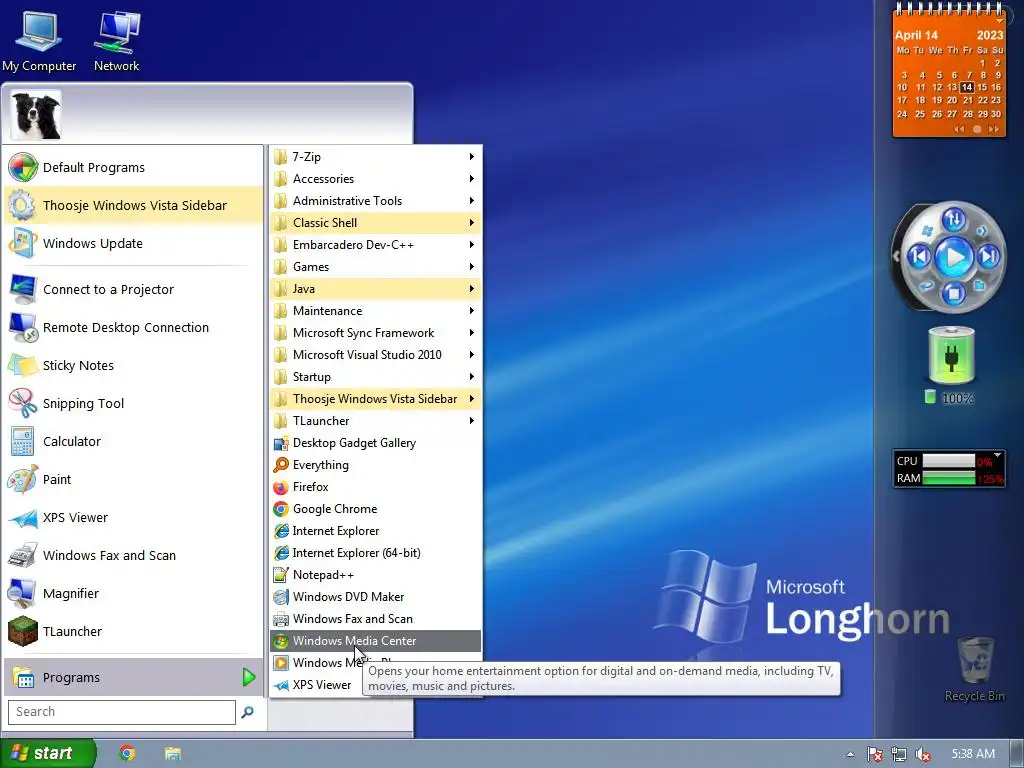Open TLauncher folder in Programs list

376,421
